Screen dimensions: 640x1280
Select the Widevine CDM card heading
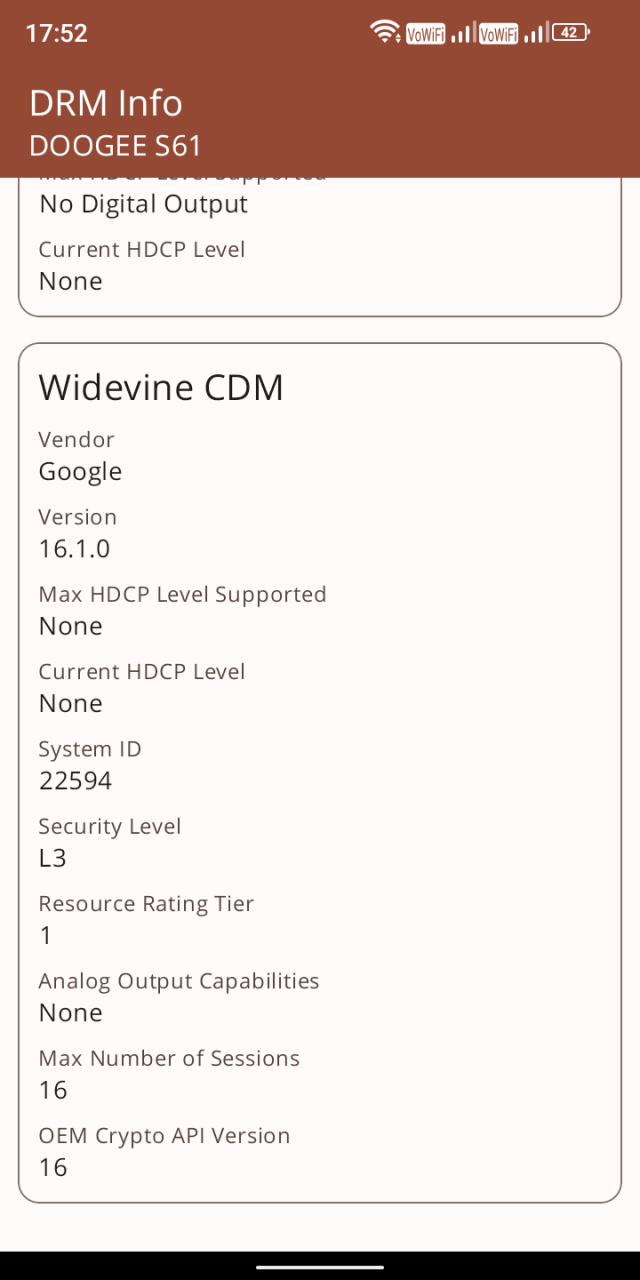point(161,387)
